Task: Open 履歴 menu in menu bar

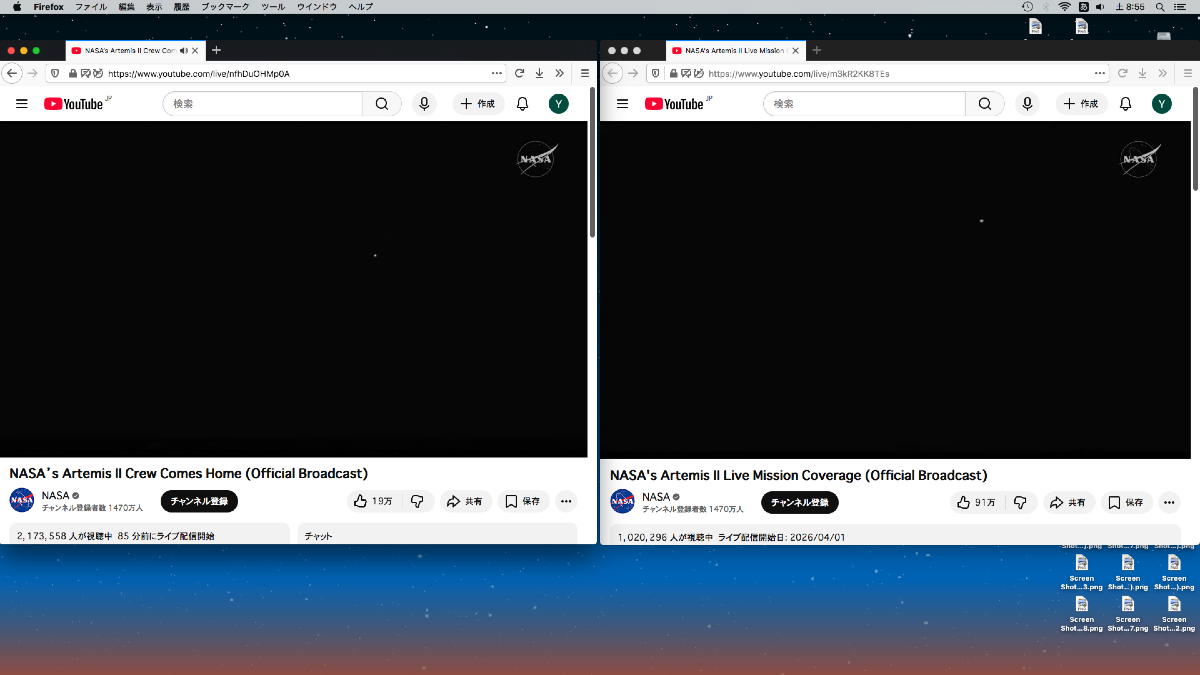Action: 182,7
